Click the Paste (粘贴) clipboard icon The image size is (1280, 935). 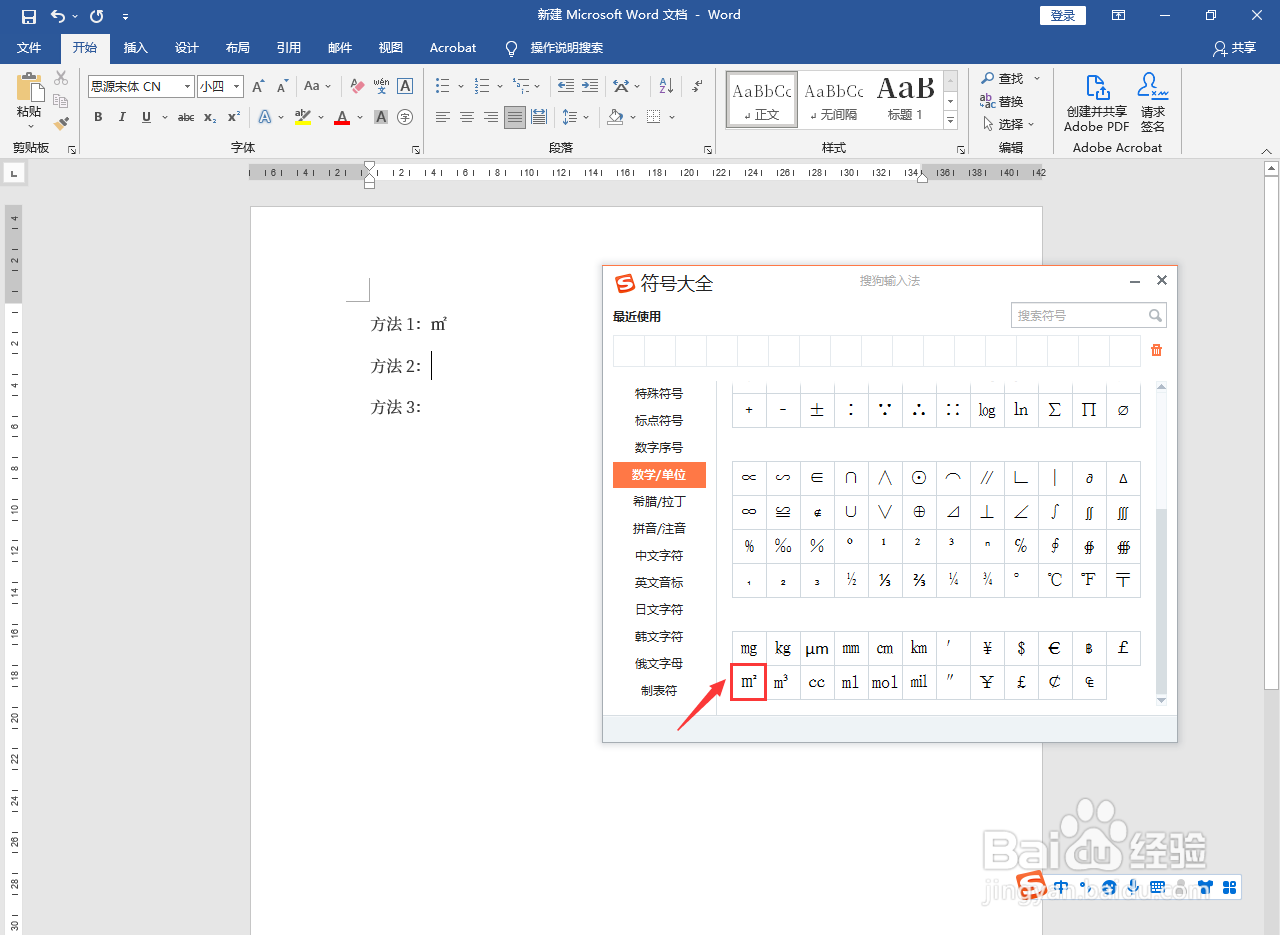tap(30, 87)
